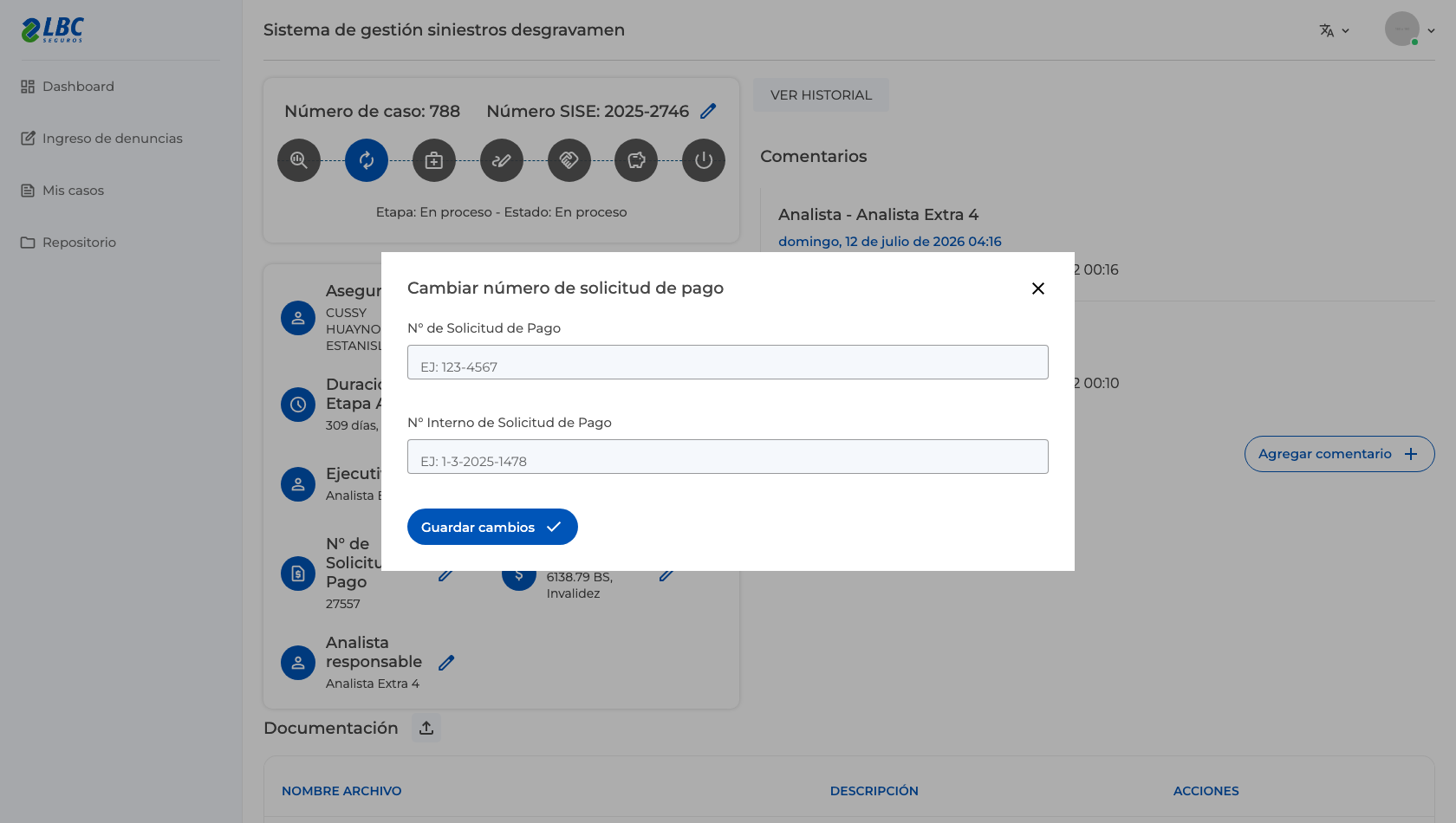Click the medical kit stage icon

[x=434, y=160]
